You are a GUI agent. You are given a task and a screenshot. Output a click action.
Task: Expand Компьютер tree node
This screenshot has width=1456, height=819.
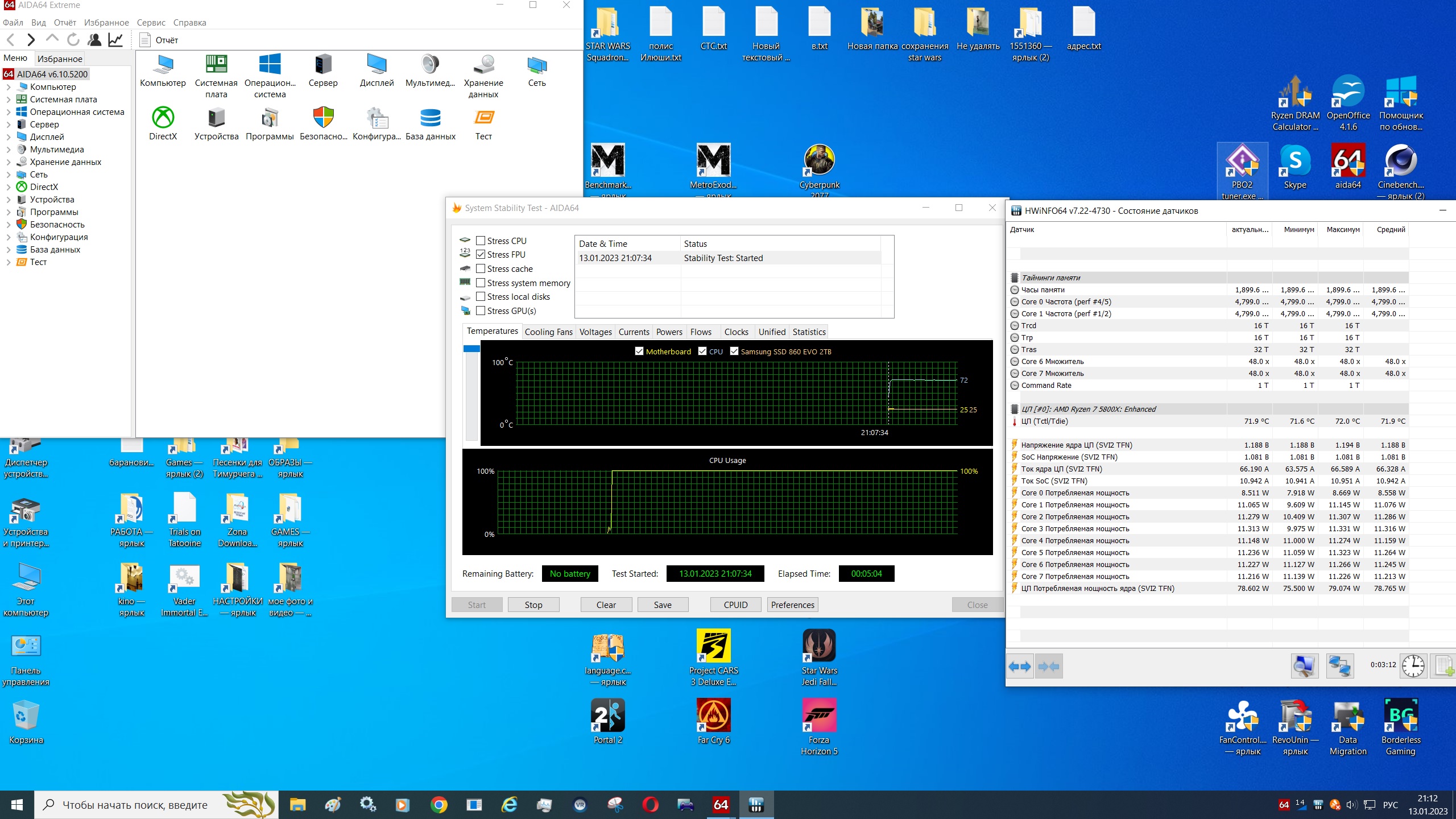coord(9,87)
